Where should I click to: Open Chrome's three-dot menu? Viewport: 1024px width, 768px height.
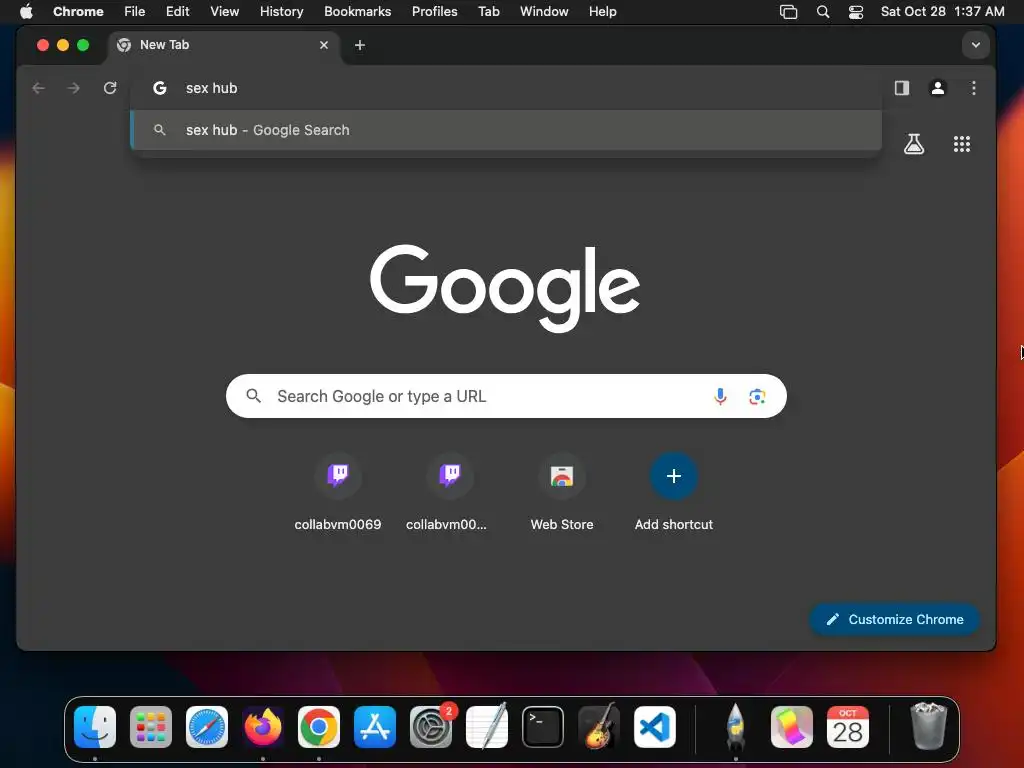coord(974,88)
